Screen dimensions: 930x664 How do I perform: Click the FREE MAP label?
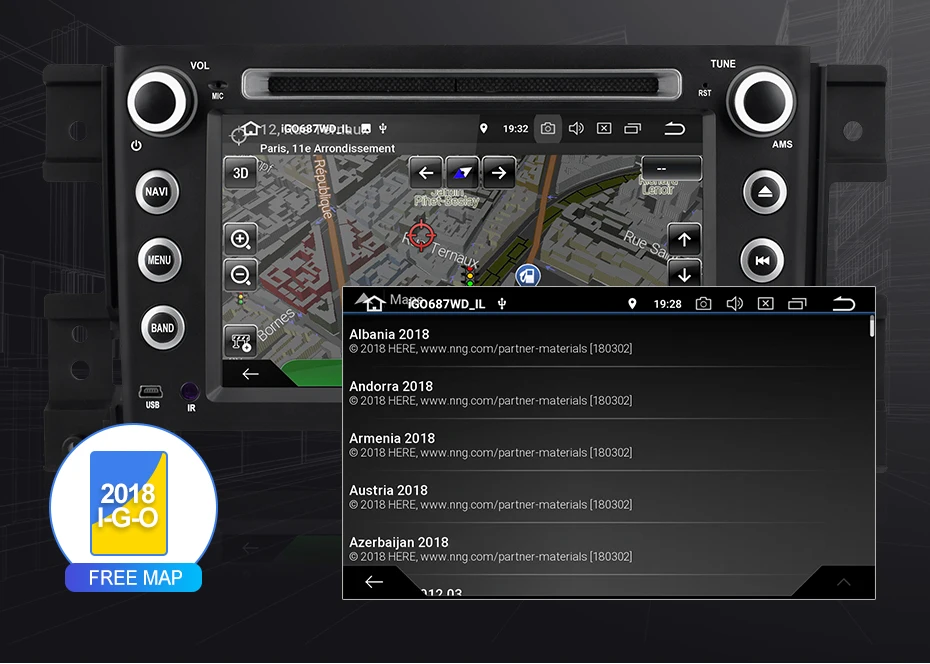click(135, 577)
